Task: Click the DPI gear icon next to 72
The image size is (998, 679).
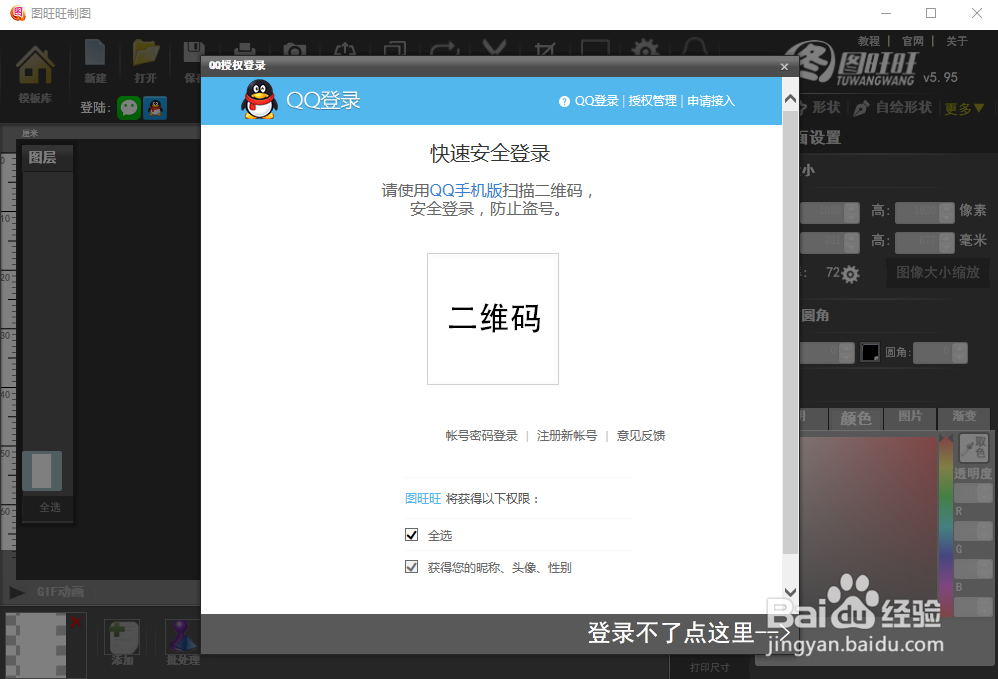Action: coord(850,274)
